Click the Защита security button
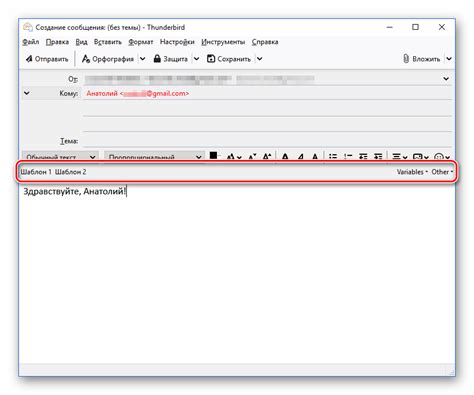This screenshot has width=474, height=395. (x=170, y=59)
